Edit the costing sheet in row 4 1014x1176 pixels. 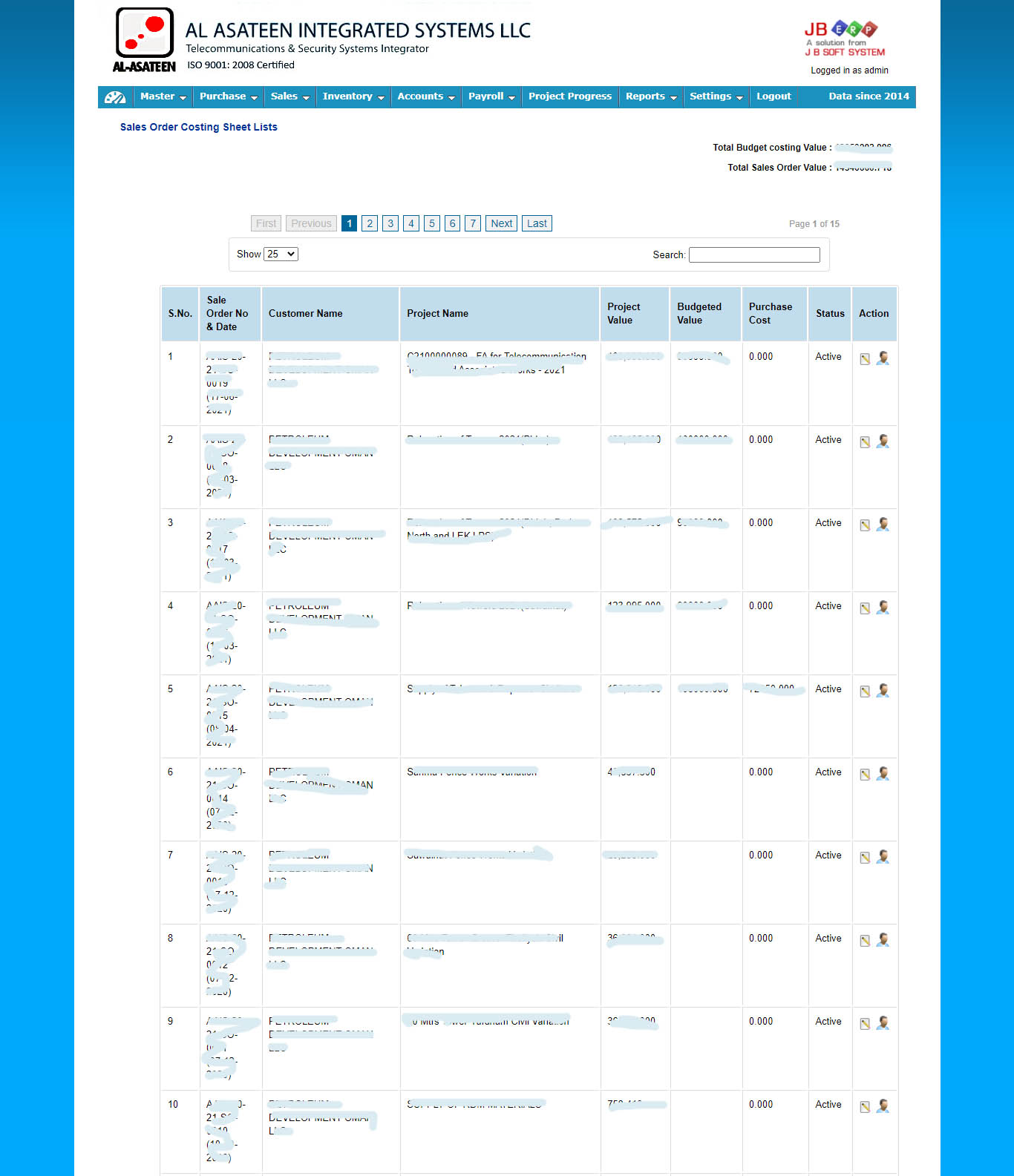[865, 608]
